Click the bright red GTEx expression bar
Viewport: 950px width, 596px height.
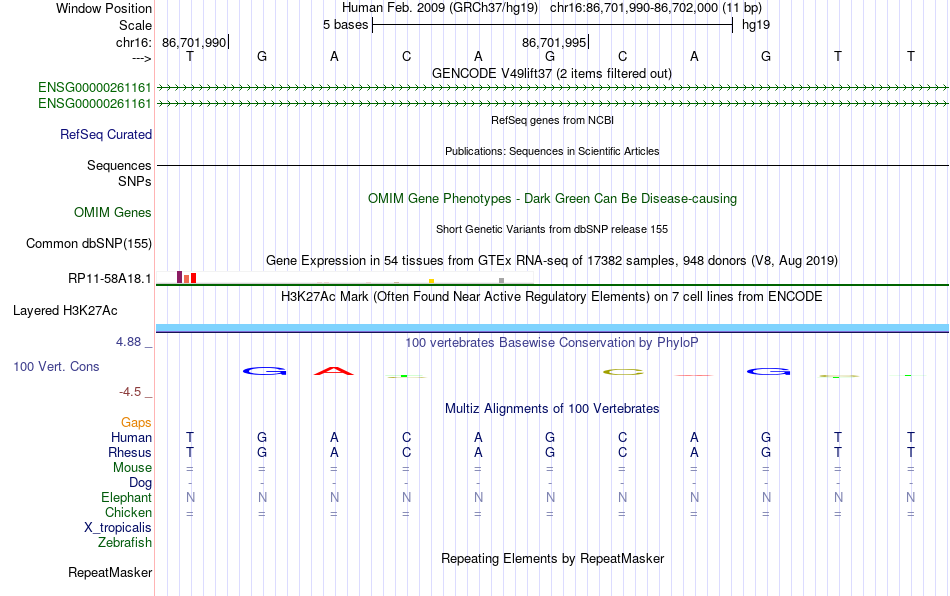(193, 278)
